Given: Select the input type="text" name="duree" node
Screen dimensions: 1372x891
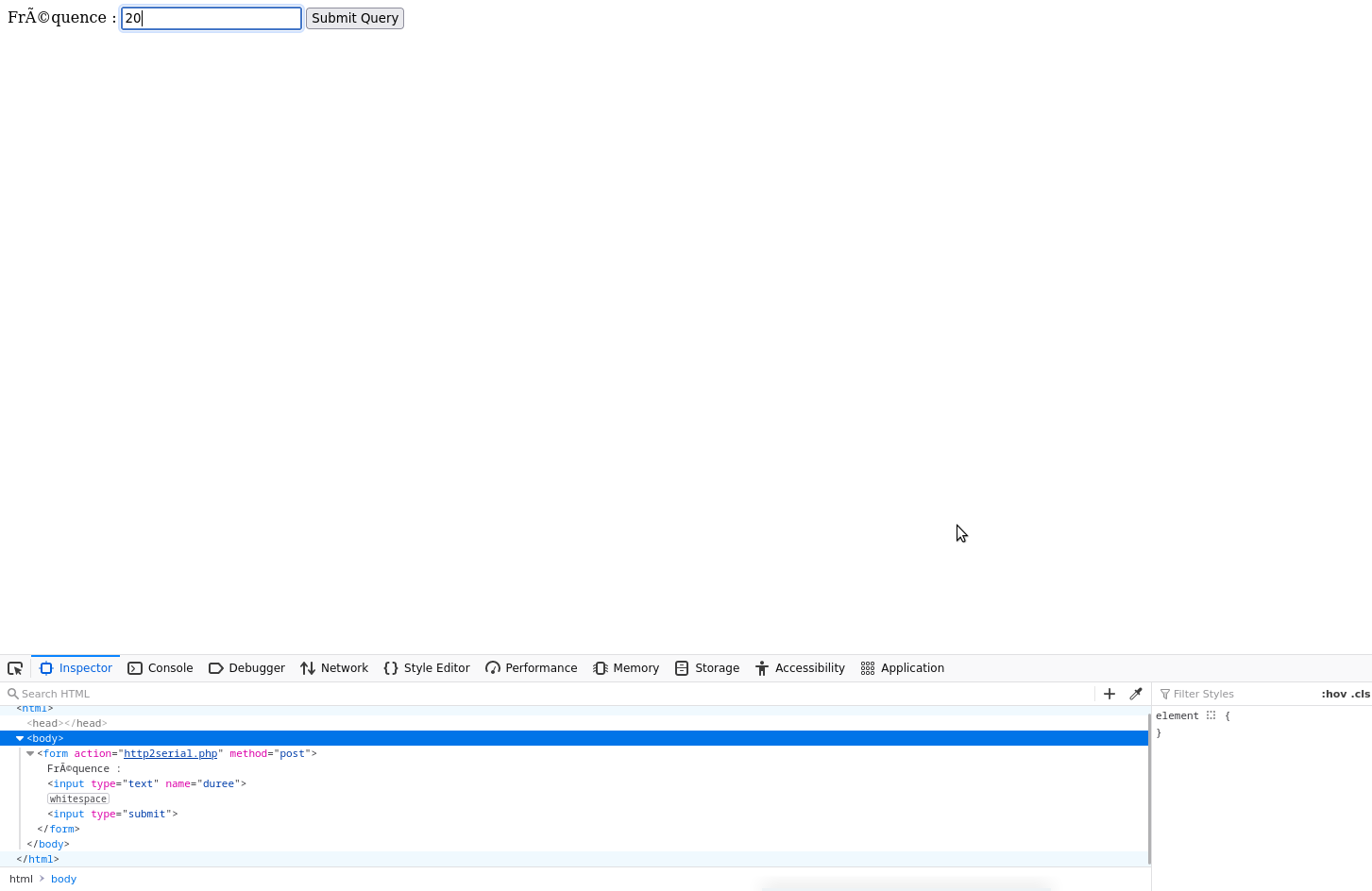Looking at the screenshot, I should tap(146, 783).
